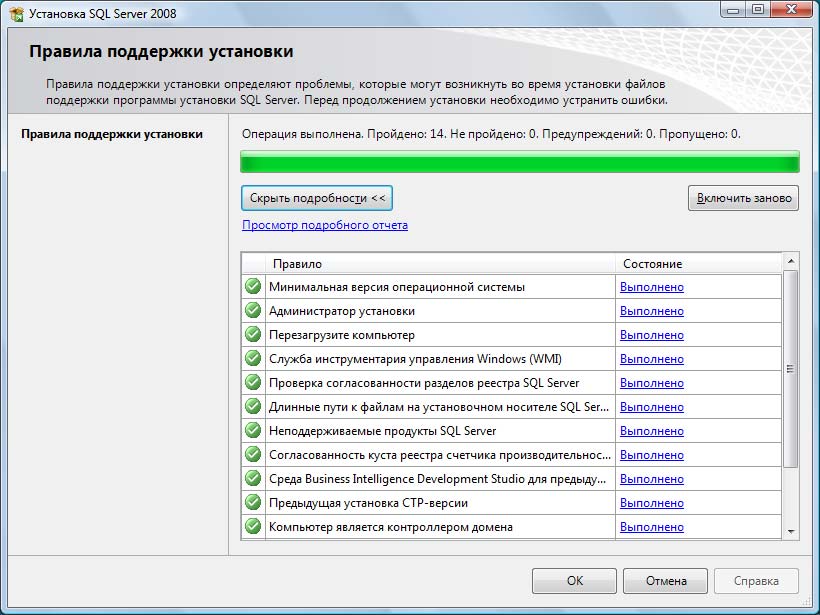Click check icon for Минимальная версия операционной системы

[x=253, y=287]
